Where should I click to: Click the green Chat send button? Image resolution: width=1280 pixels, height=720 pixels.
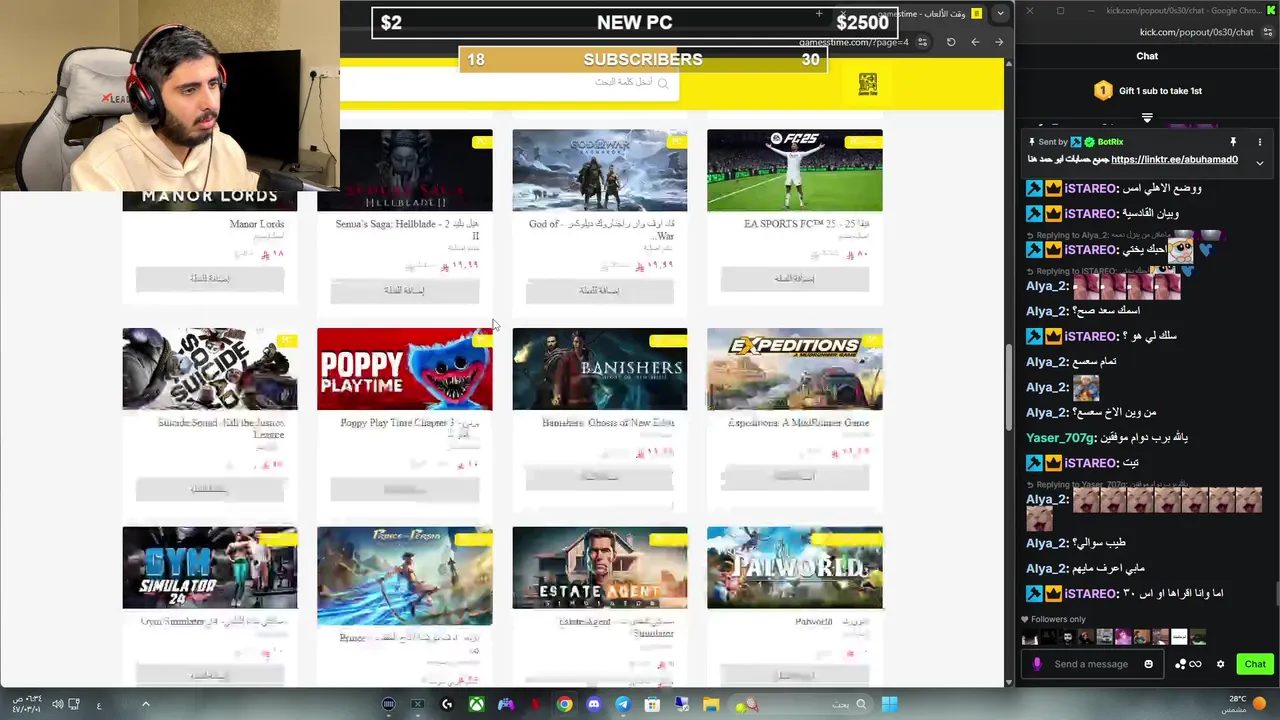(1255, 664)
